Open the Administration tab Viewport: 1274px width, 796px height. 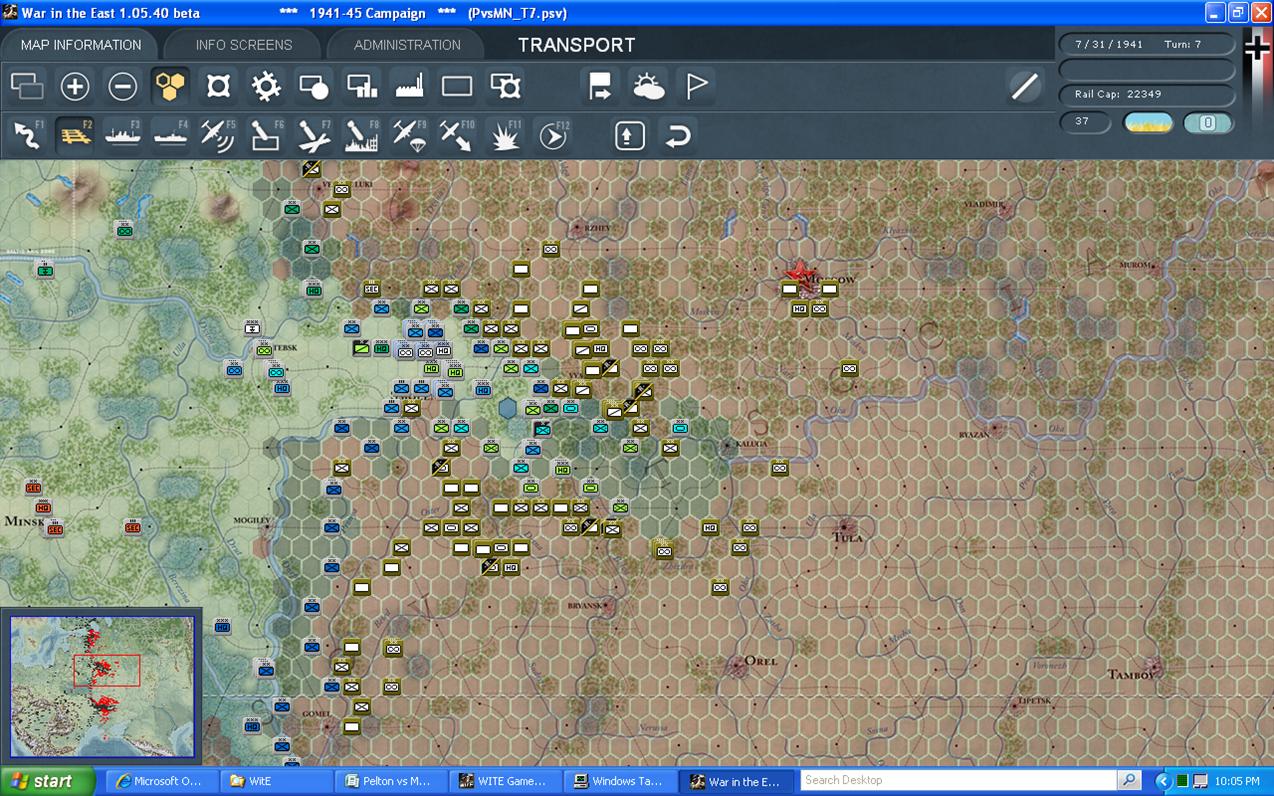(x=407, y=45)
